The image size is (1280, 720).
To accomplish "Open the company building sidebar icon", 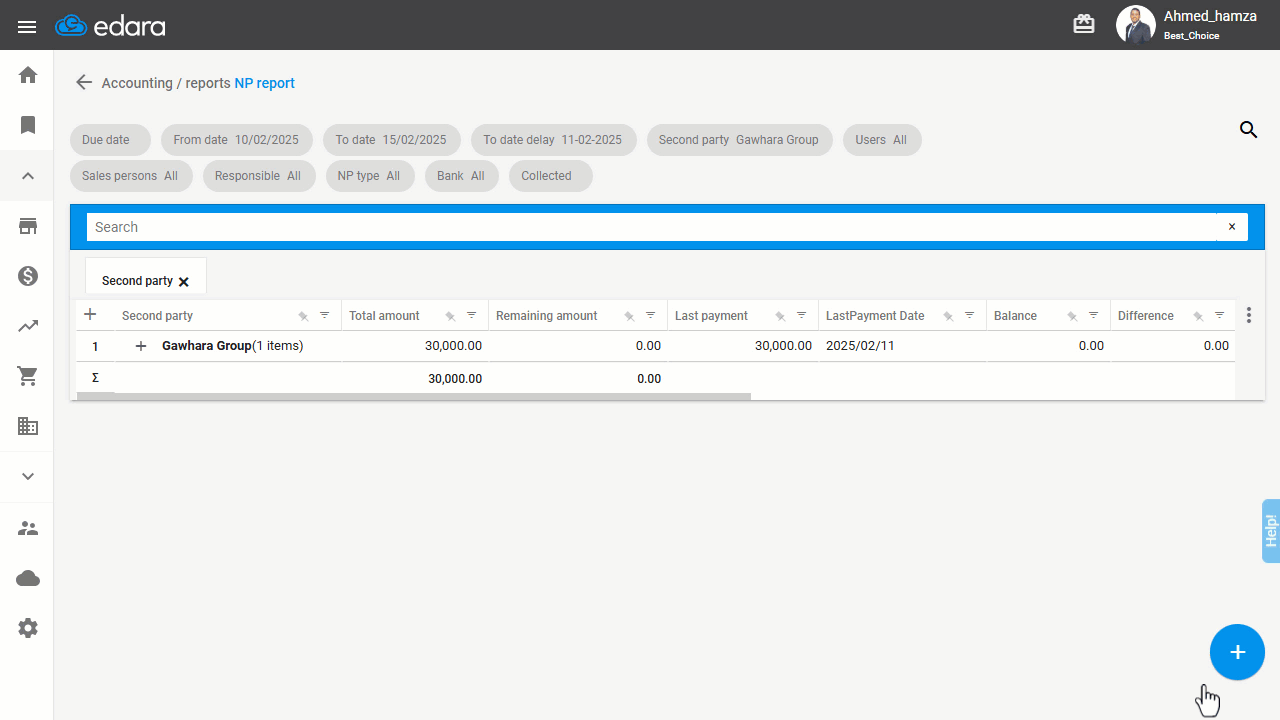I will point(28,426).
